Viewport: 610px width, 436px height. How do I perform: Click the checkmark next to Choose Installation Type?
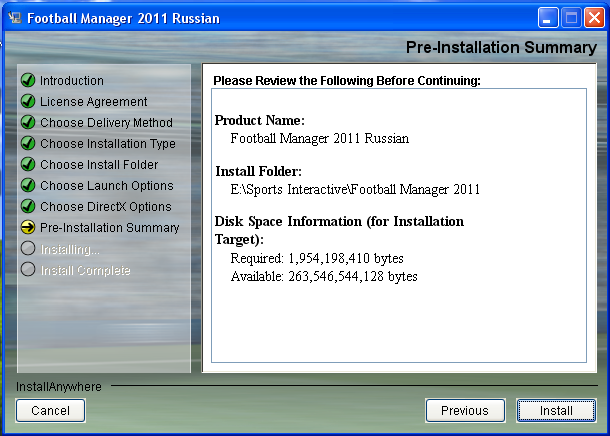(28, 144)
